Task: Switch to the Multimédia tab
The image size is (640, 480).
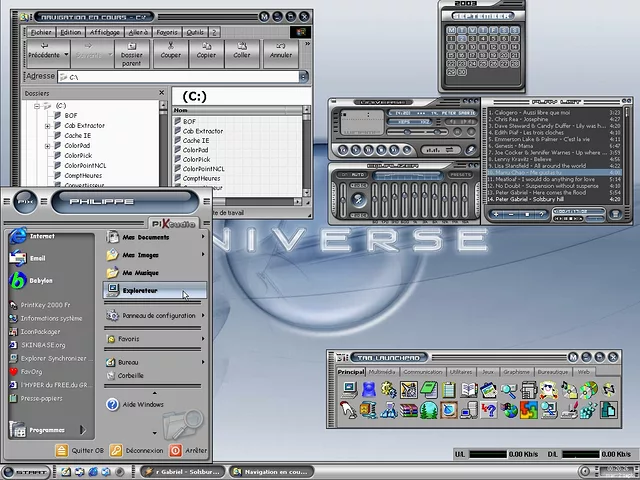Action: (382, 371)
